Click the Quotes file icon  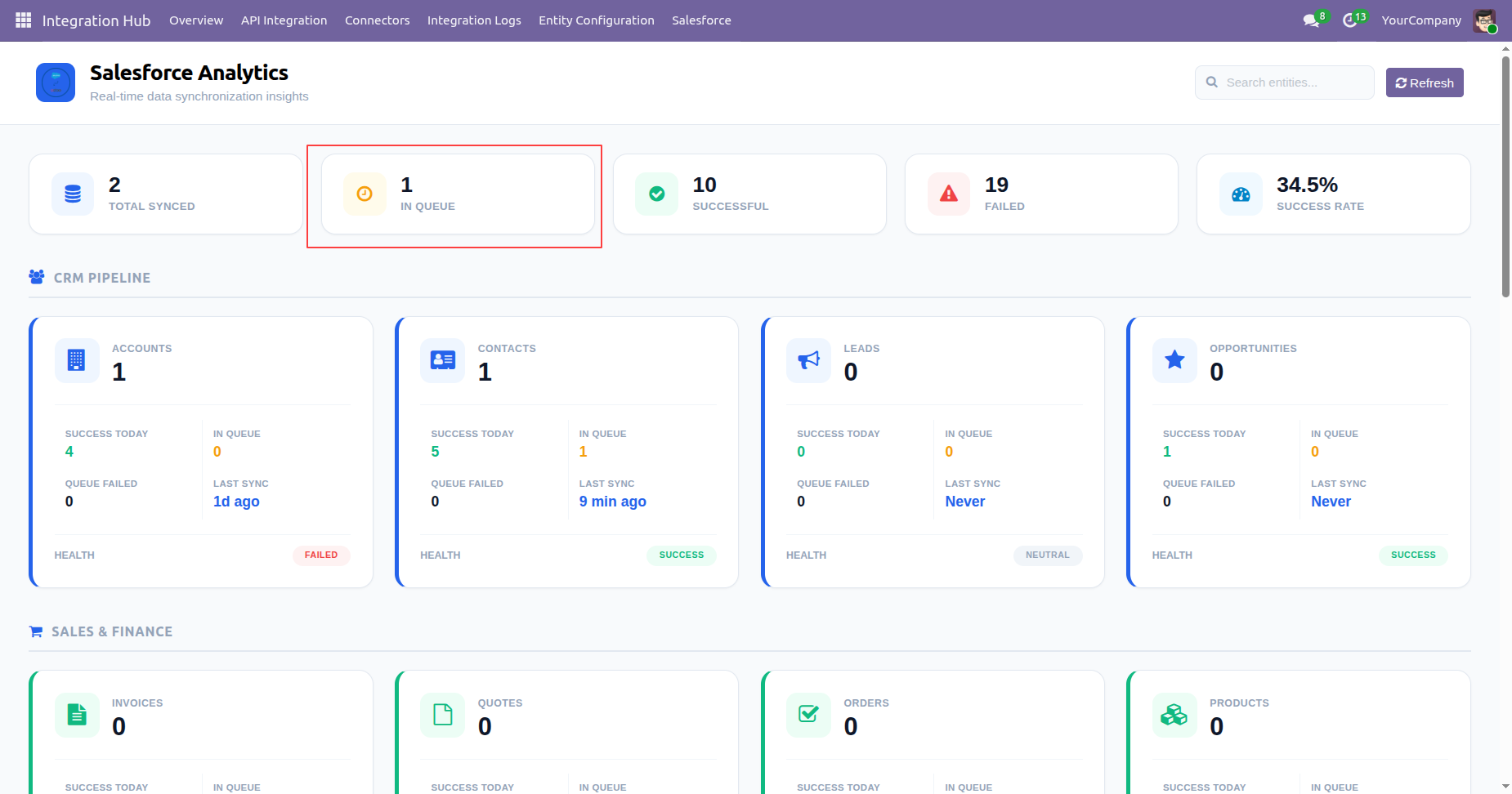tap(442, 715)
